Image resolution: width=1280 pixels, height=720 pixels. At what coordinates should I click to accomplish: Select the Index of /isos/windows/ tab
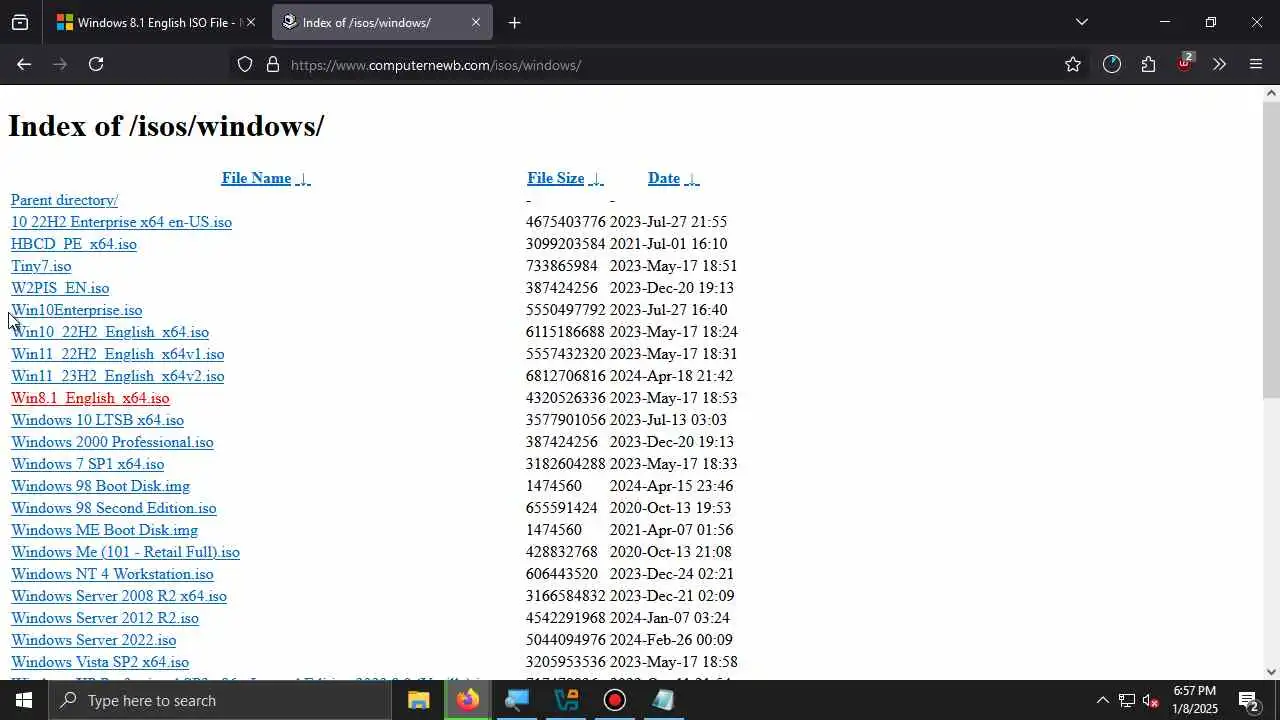(x=382, y=22)
